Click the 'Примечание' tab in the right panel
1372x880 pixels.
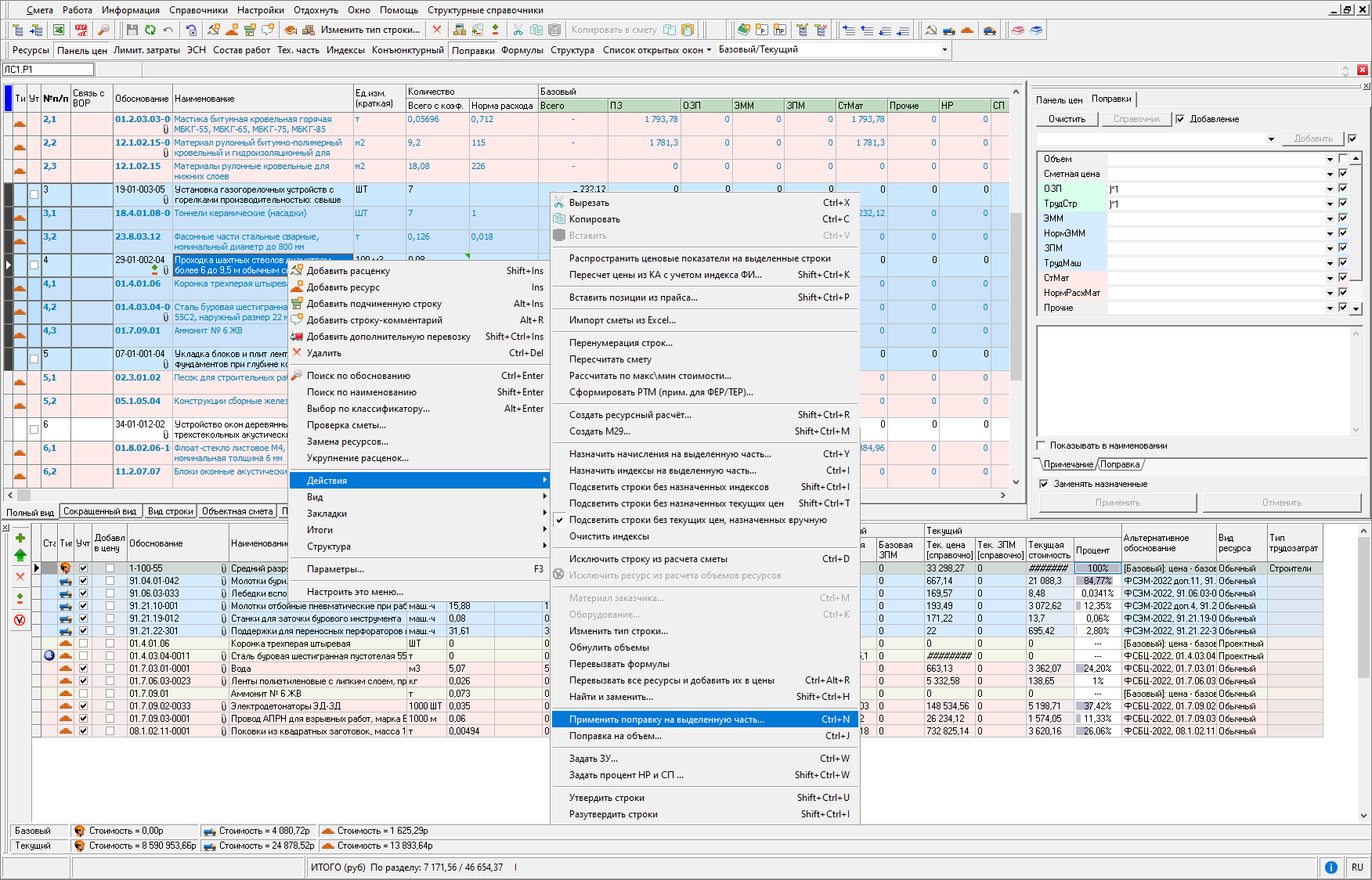[1068, 464]
